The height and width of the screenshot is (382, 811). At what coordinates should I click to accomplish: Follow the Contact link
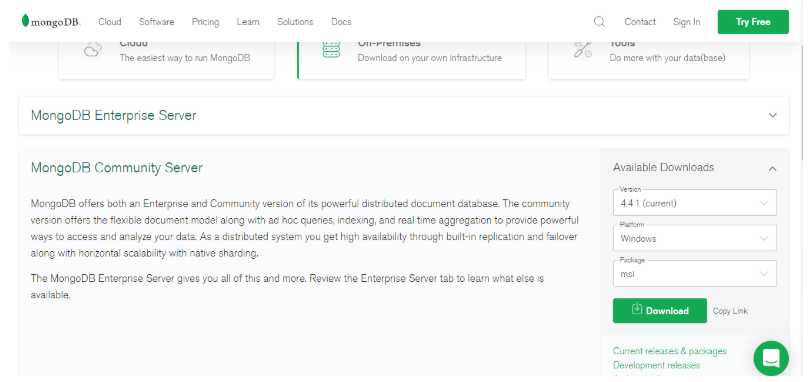[x=640, y=22]
